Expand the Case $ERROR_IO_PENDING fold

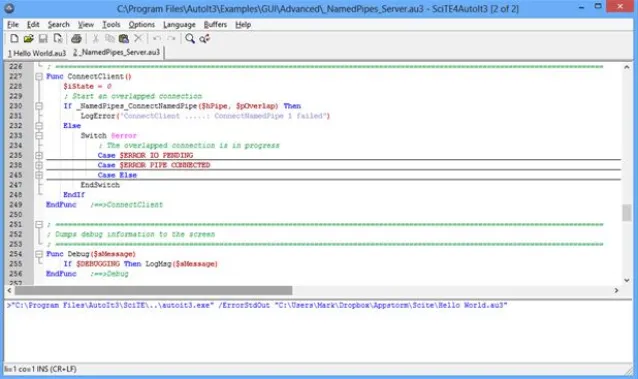39,155
